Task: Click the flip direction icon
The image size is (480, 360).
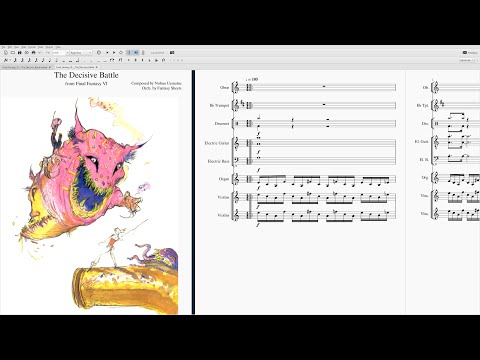Action: point(164,60)
